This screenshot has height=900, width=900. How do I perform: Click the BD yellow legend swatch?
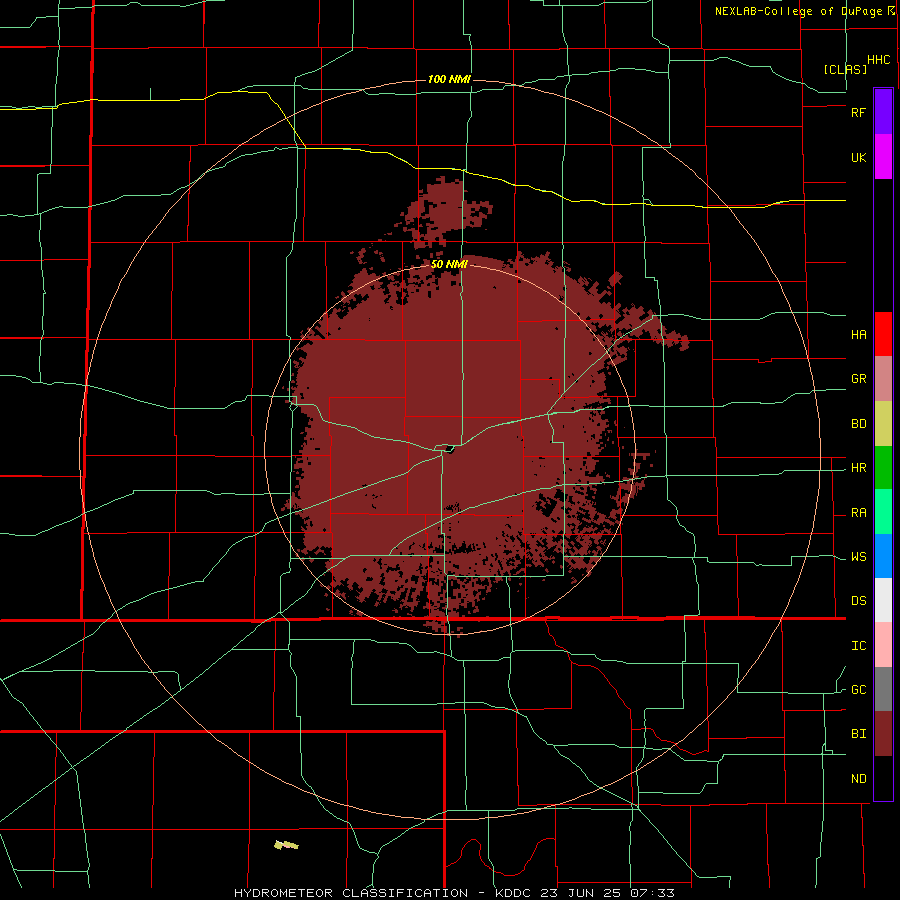click(883, 424)
